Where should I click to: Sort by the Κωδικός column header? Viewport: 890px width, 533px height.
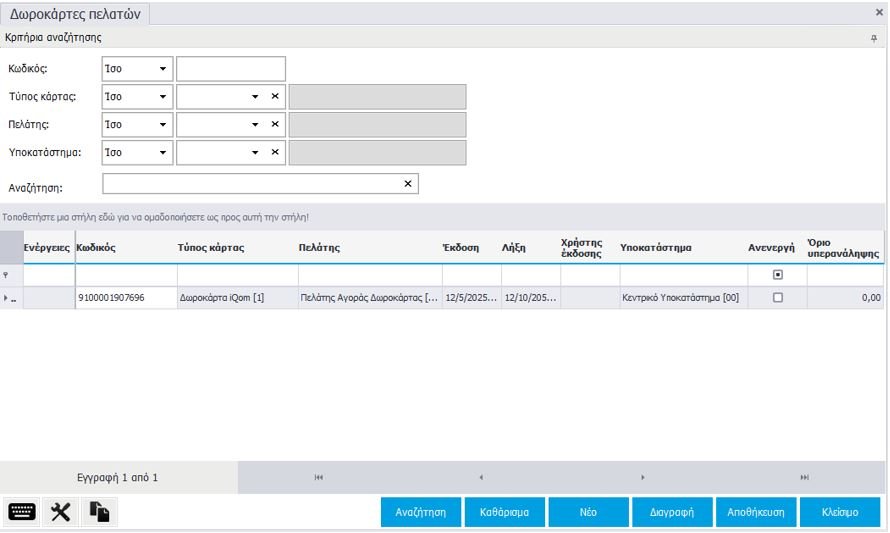(x=96, y=248)
